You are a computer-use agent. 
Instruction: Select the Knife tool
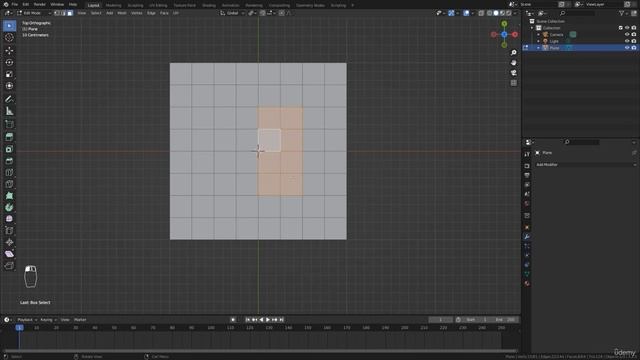tap(9, 184)
